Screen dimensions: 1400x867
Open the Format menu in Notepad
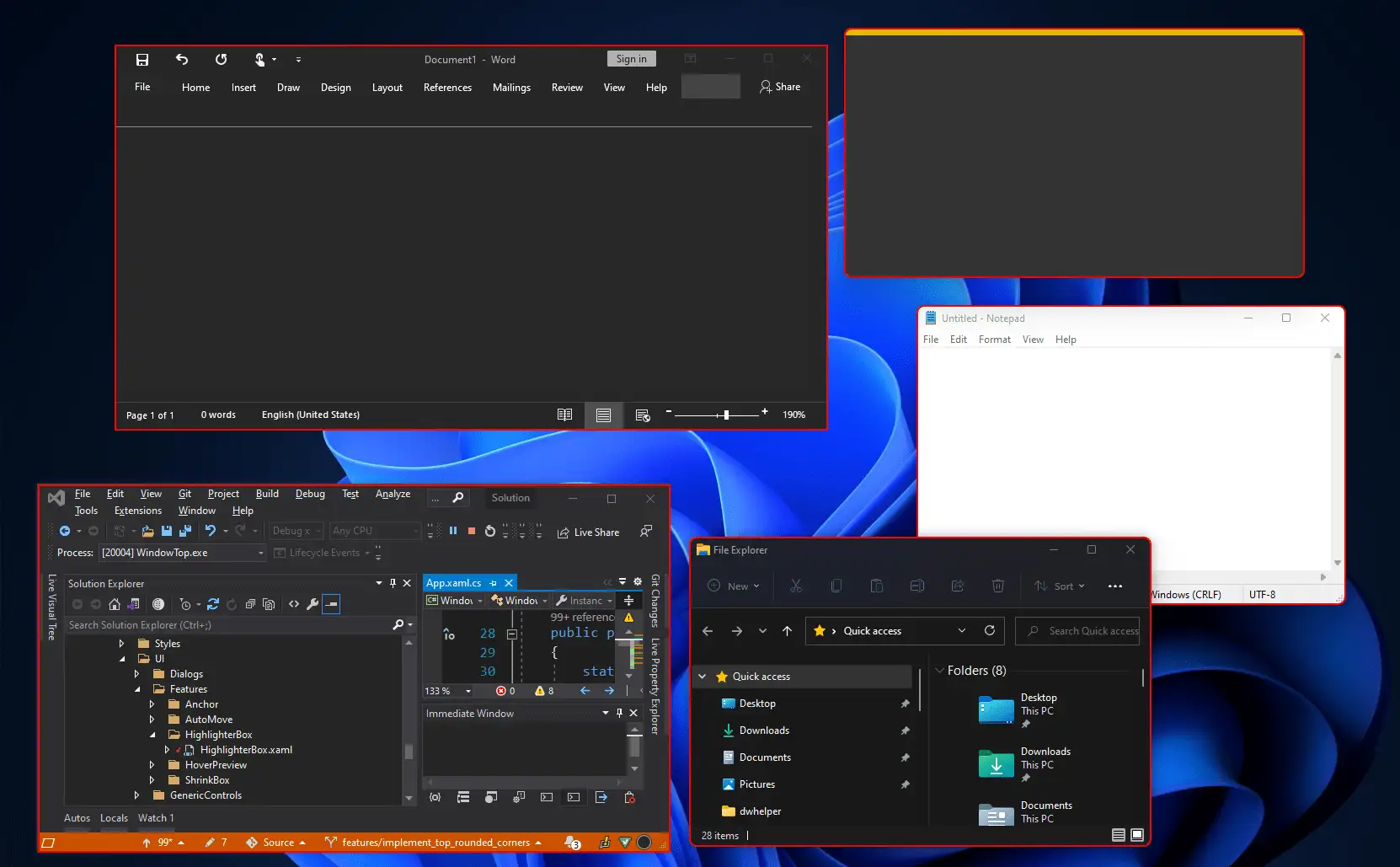click(995, 340)
